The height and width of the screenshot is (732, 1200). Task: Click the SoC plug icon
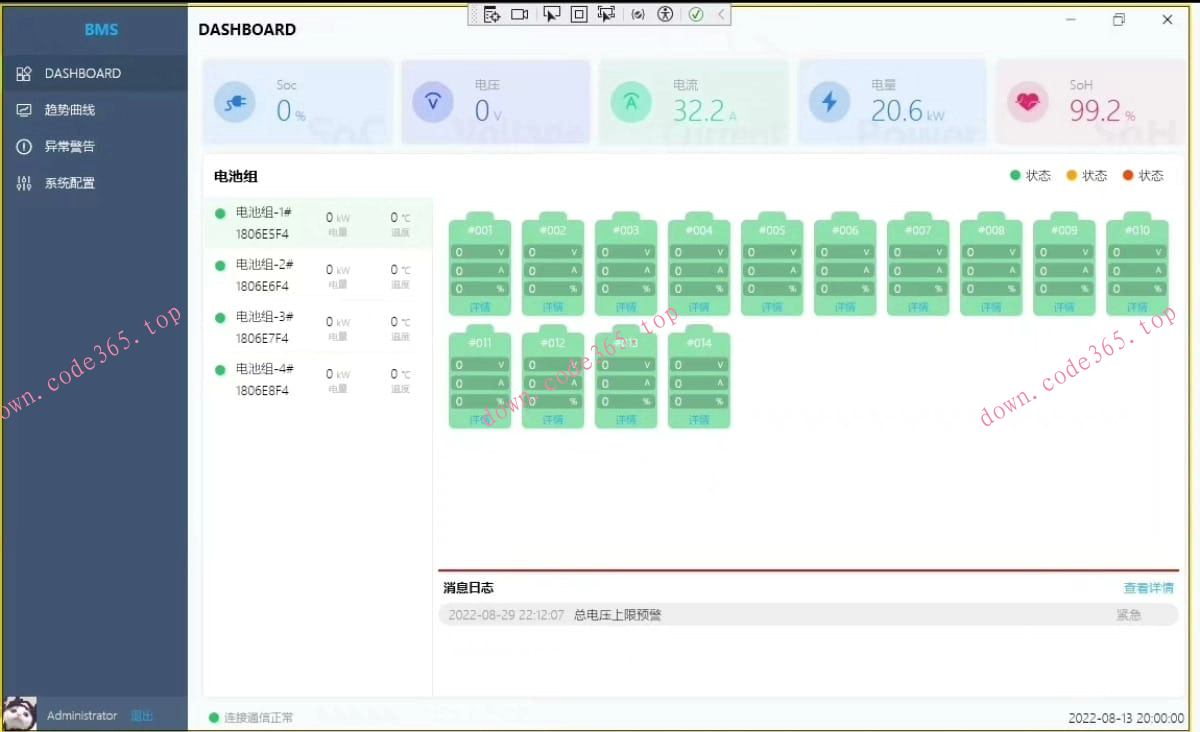point(236,102)
